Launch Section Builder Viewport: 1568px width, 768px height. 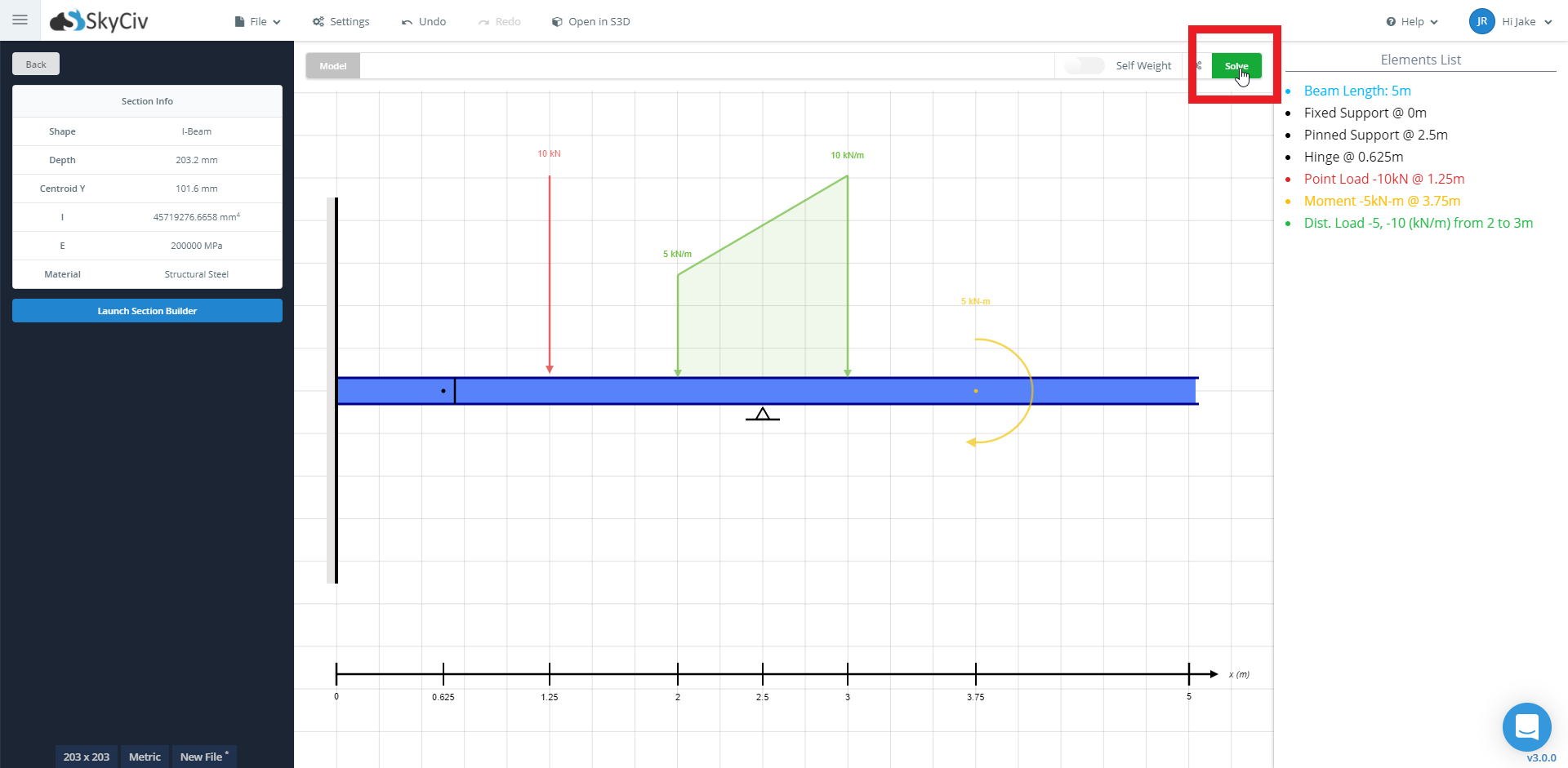147,311
